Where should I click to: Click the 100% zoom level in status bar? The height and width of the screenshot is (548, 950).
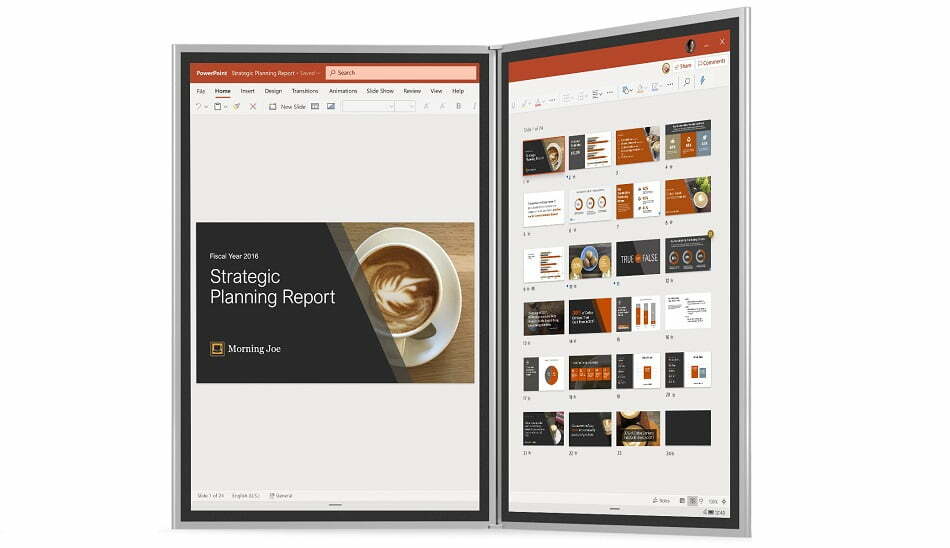(x=713, y=501)
